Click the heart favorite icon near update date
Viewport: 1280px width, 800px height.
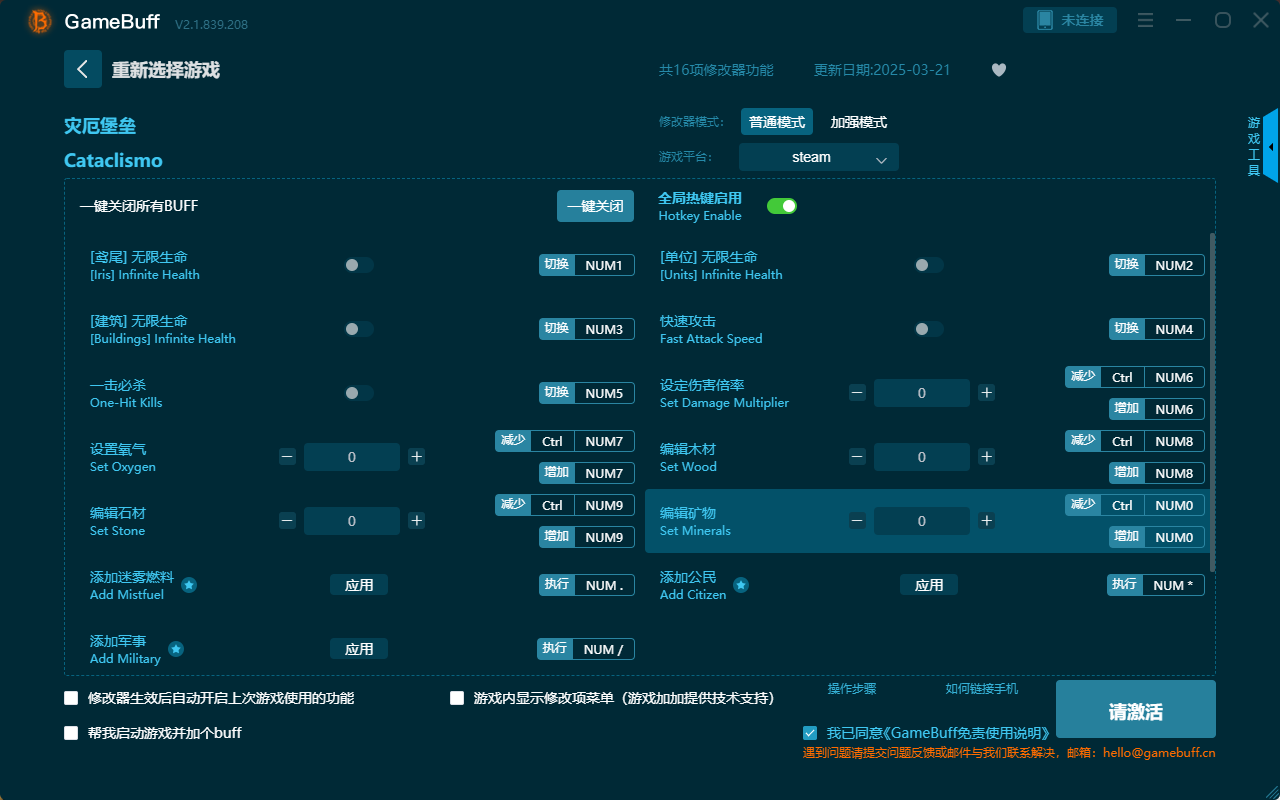pyautogui.click(x=998, y=70)
